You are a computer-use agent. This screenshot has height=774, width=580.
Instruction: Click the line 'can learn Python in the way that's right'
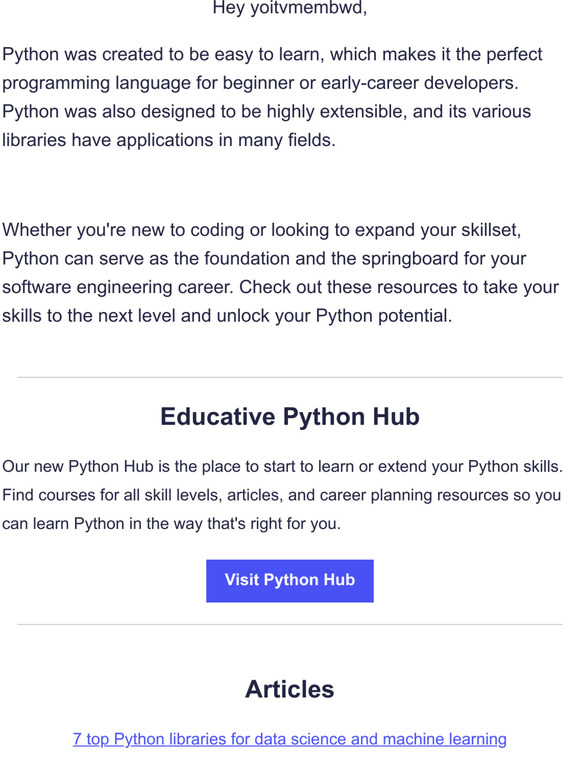tap(171, 524)
